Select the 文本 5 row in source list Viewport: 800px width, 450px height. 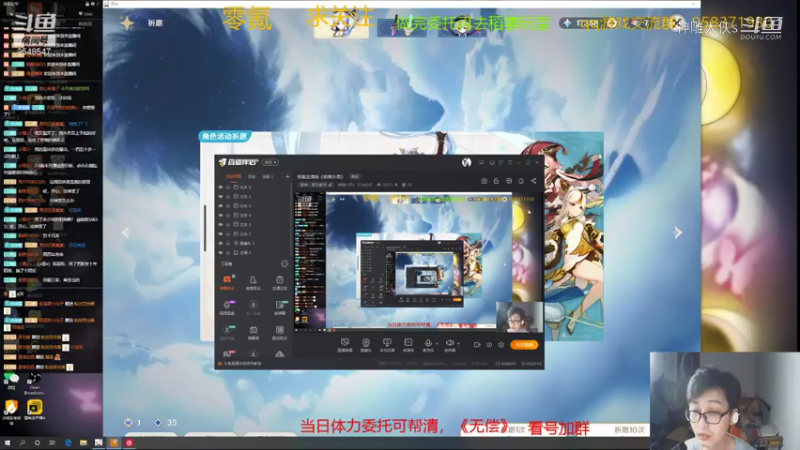(253, 196)
